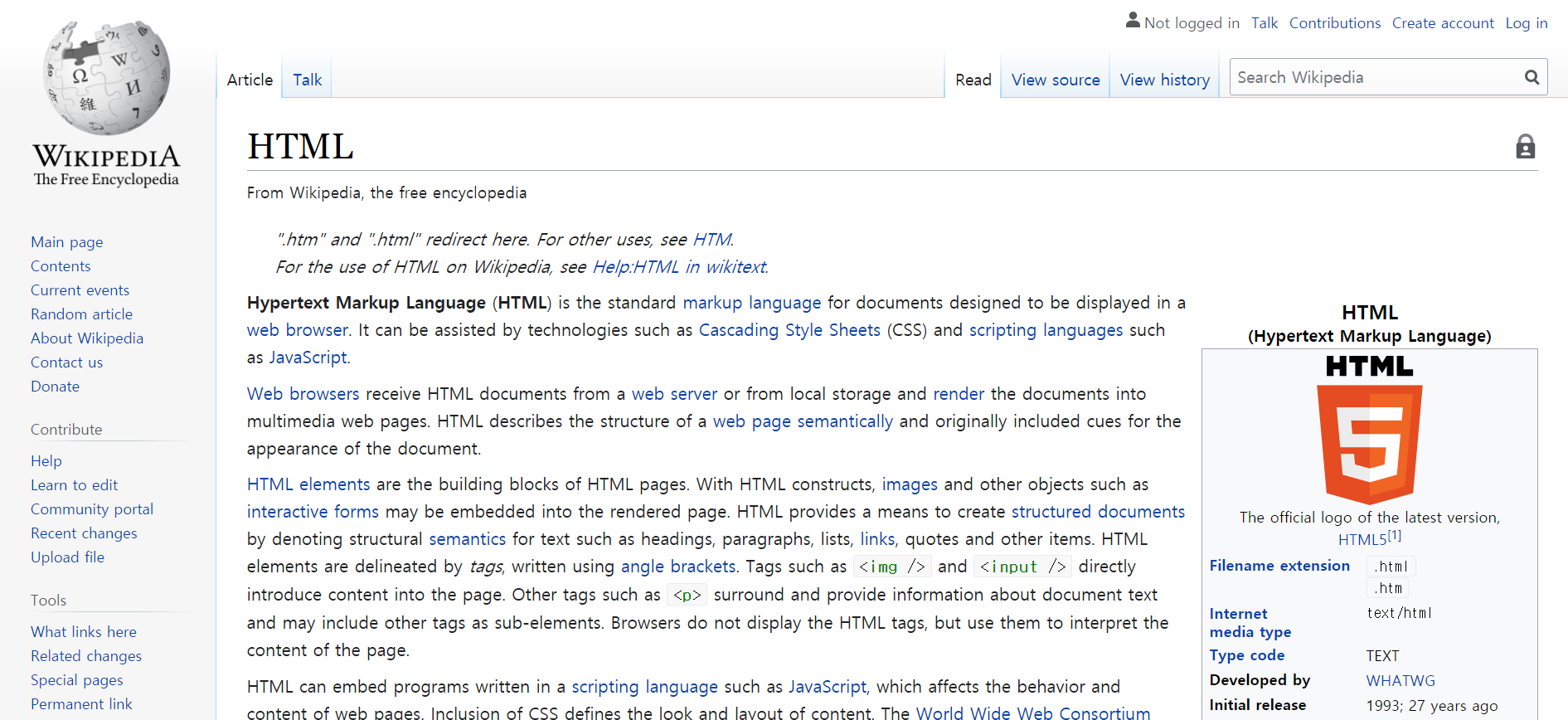The image size is (1568, 720).
Task: Open Contributions link
Action: tap(1334, 23)
